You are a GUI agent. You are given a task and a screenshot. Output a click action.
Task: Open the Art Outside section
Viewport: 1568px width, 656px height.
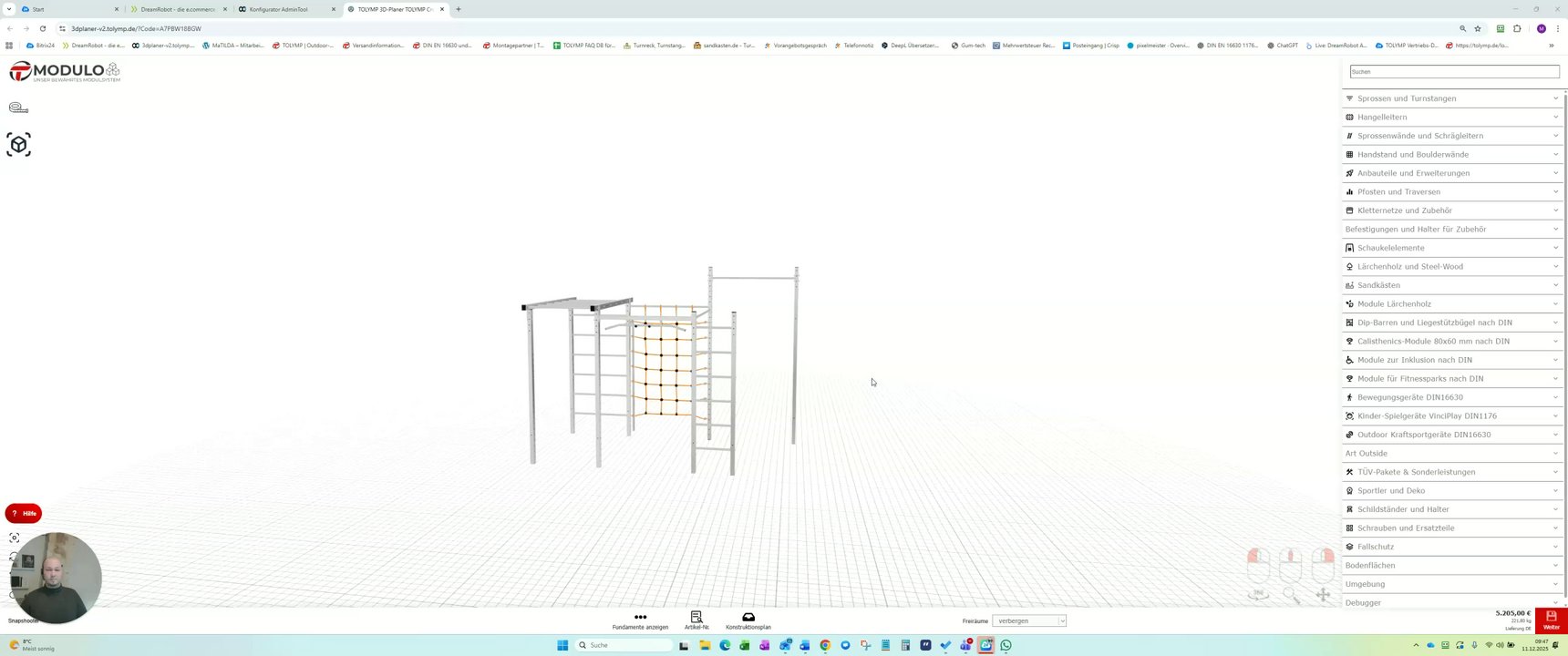1452,453
